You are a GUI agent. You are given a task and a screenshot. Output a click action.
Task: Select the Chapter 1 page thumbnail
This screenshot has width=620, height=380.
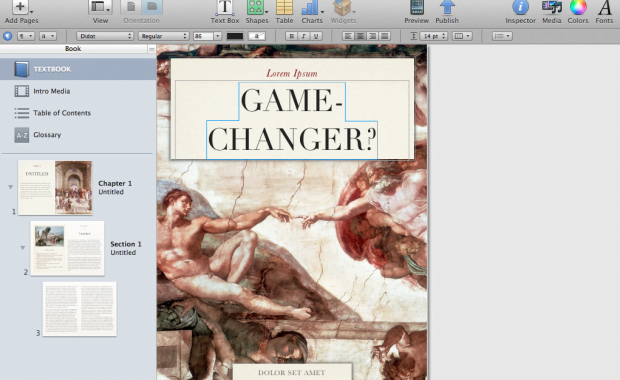pos(55,187)
